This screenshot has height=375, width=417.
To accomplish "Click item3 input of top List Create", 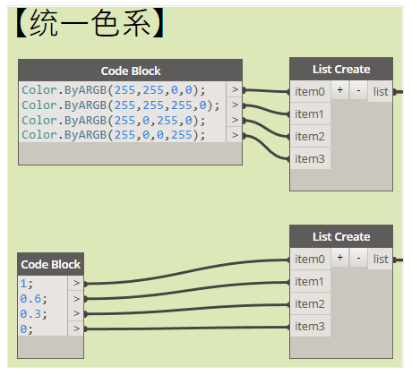I will tap(310, 159).
